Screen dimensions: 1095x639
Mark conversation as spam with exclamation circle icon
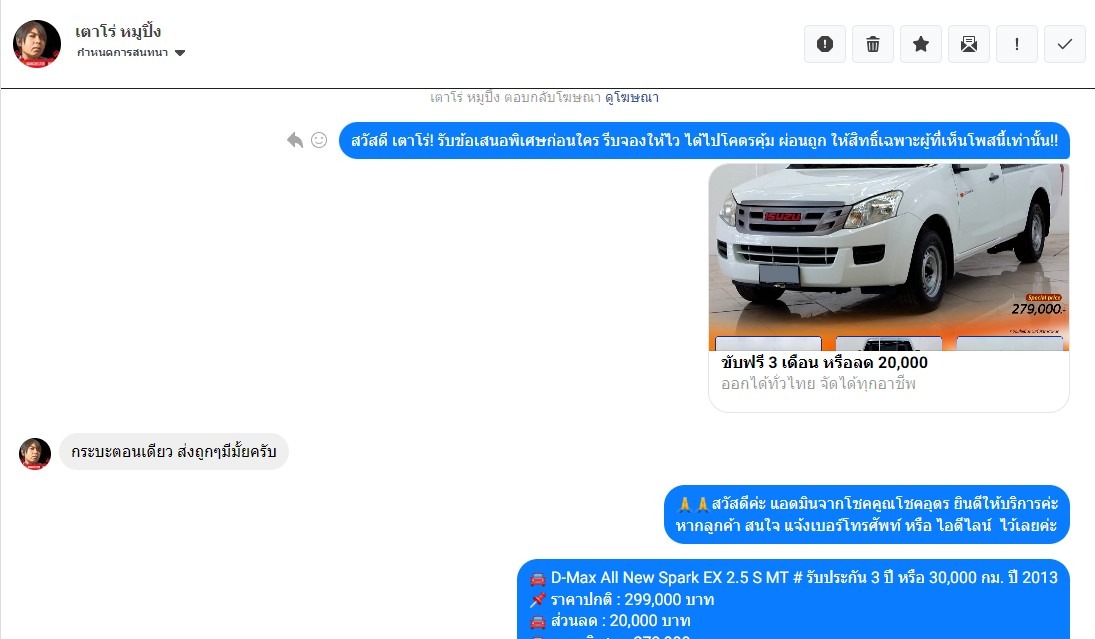825,44
